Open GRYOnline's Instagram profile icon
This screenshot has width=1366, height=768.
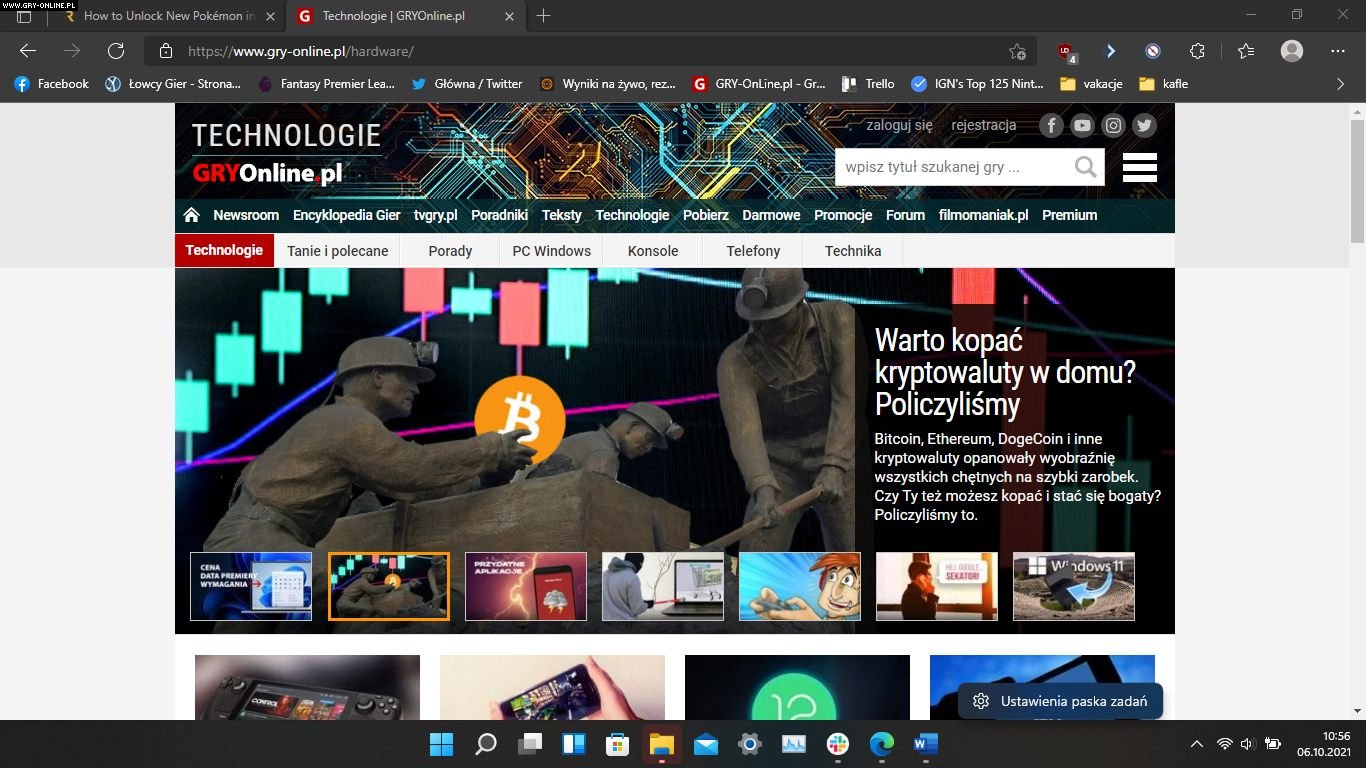[x=1113, y=125]
